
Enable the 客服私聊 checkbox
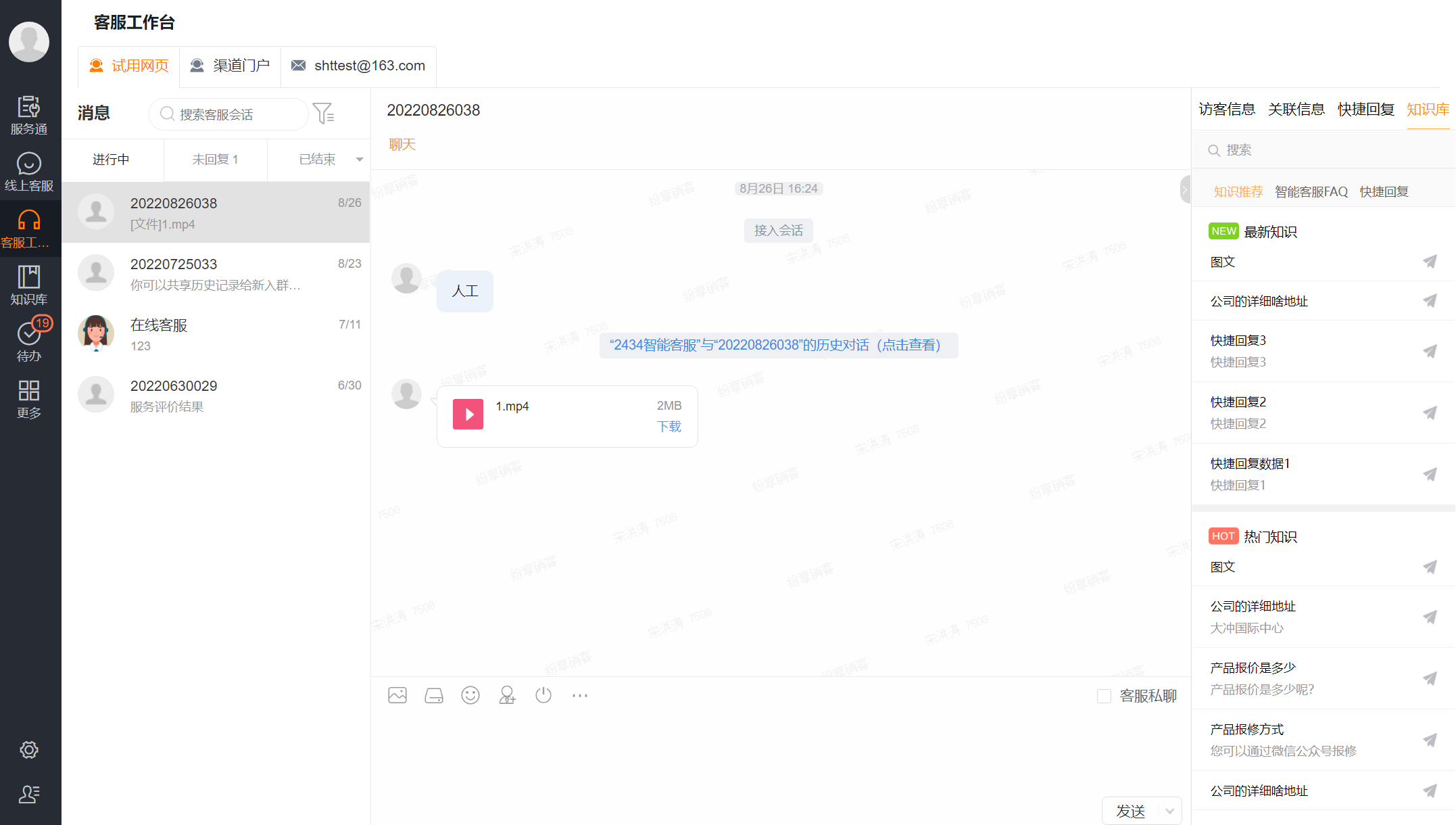tap(1104, 696)
